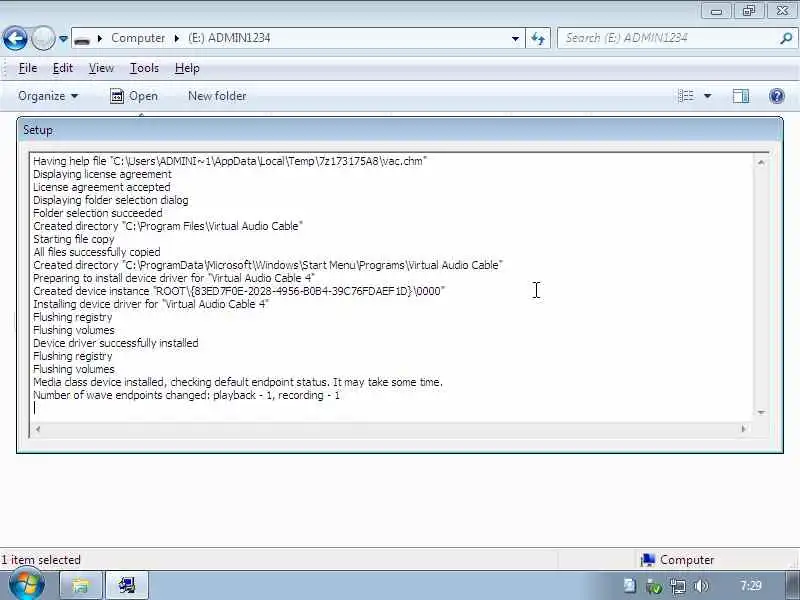
Task: Click the Open toolbar button
Action: click(134, 96)
